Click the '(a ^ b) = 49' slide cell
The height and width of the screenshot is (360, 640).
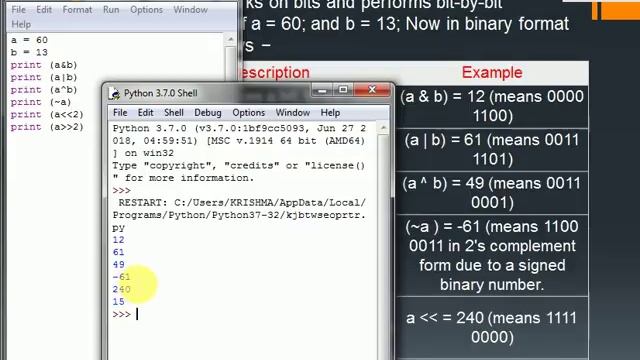[x=492, y=193]
